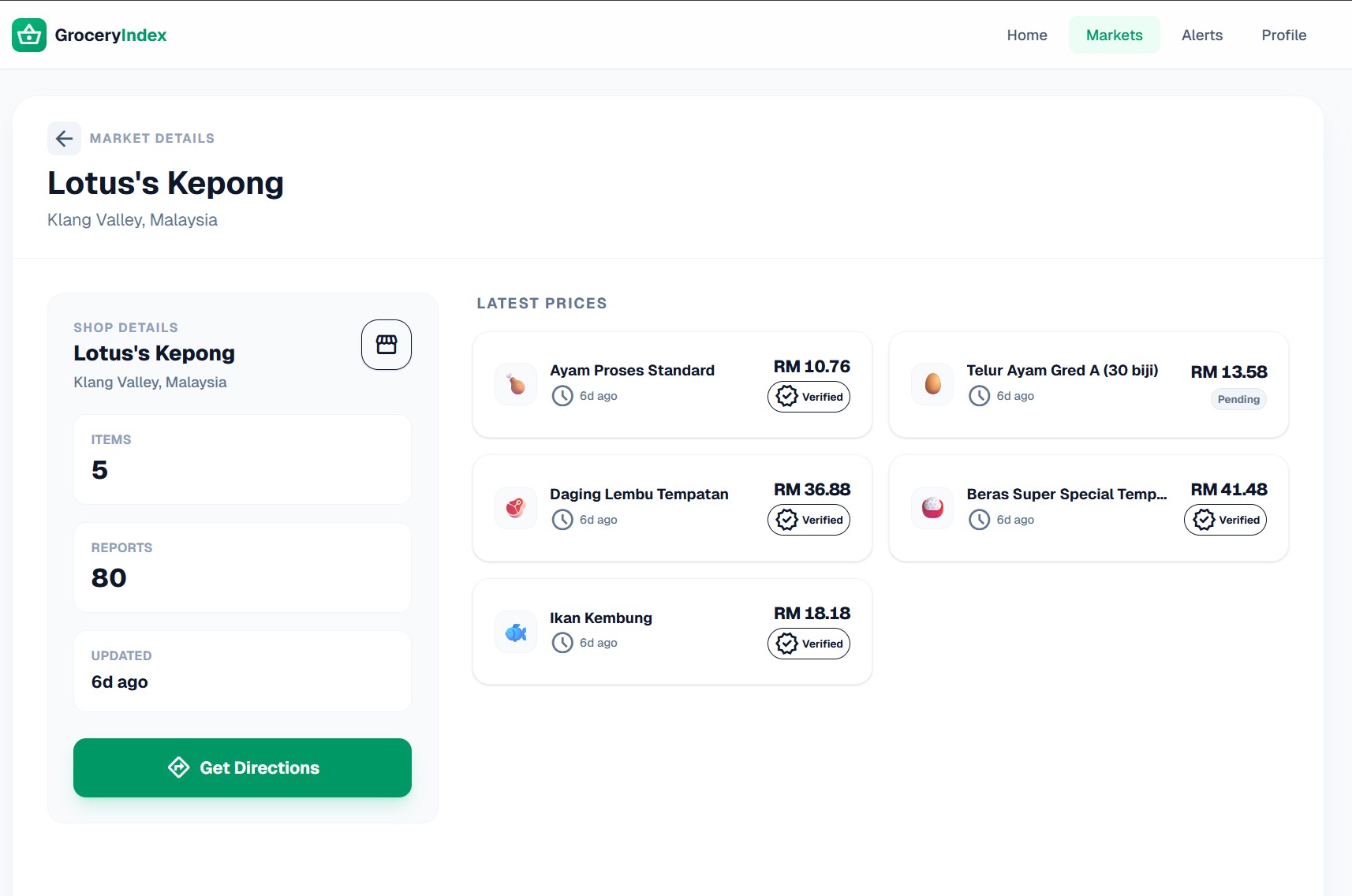
Task: Click the egg icon for Telur Ayam
Action: pos(932,384)
